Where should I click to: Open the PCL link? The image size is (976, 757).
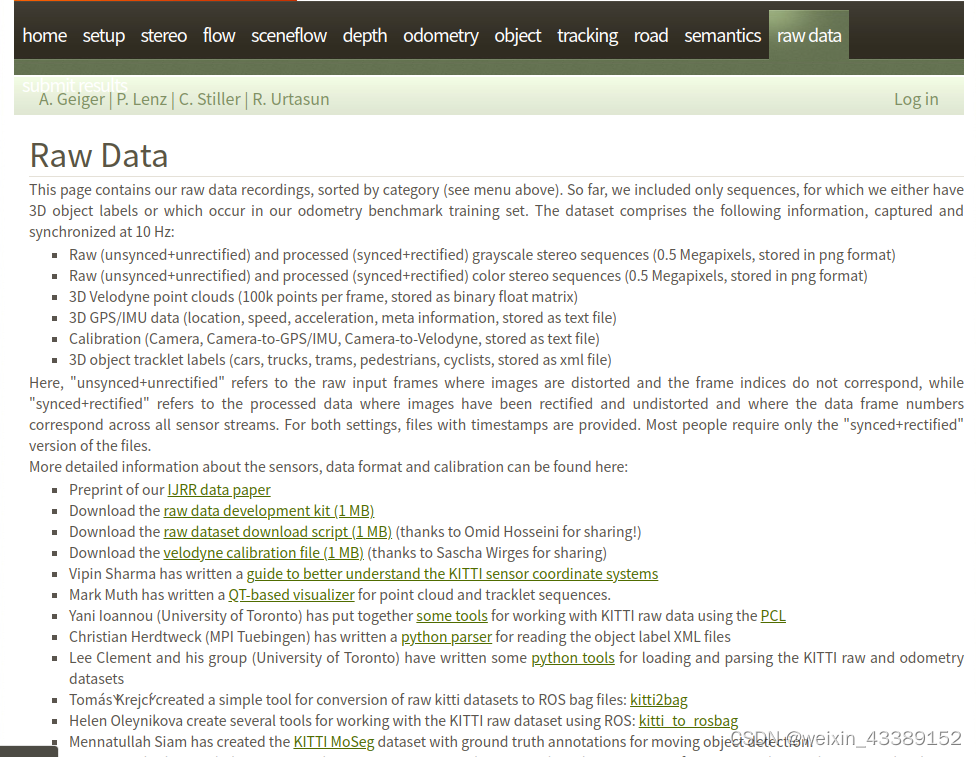773,616
